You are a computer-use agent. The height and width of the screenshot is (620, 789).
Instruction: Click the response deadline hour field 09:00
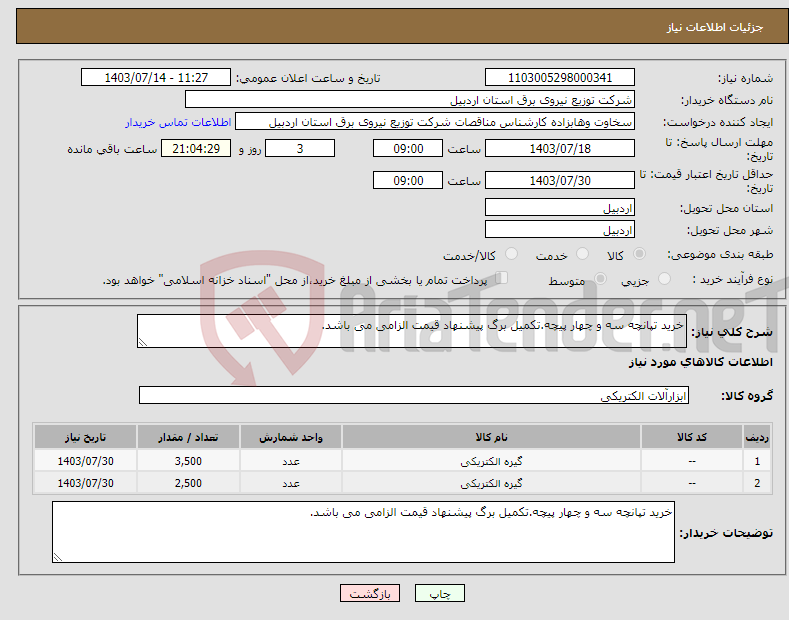(408, 148)
